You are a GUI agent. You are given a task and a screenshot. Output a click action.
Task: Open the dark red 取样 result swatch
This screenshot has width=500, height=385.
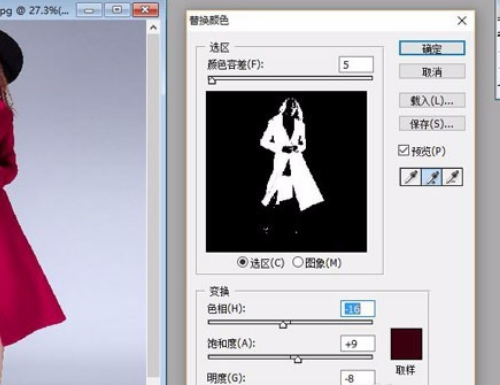pos(406,344)
